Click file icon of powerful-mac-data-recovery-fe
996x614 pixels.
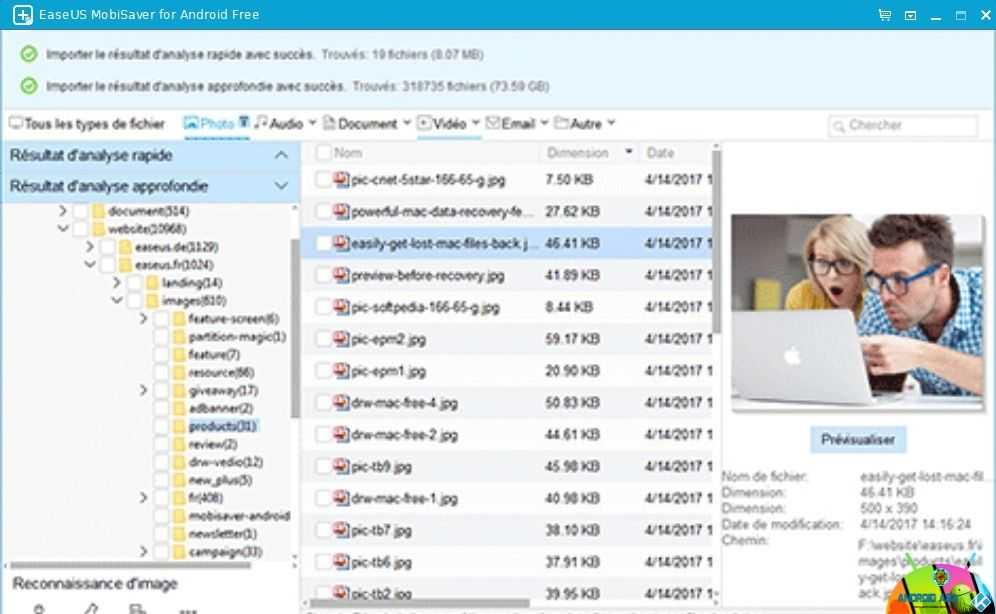tap(342, 211)
